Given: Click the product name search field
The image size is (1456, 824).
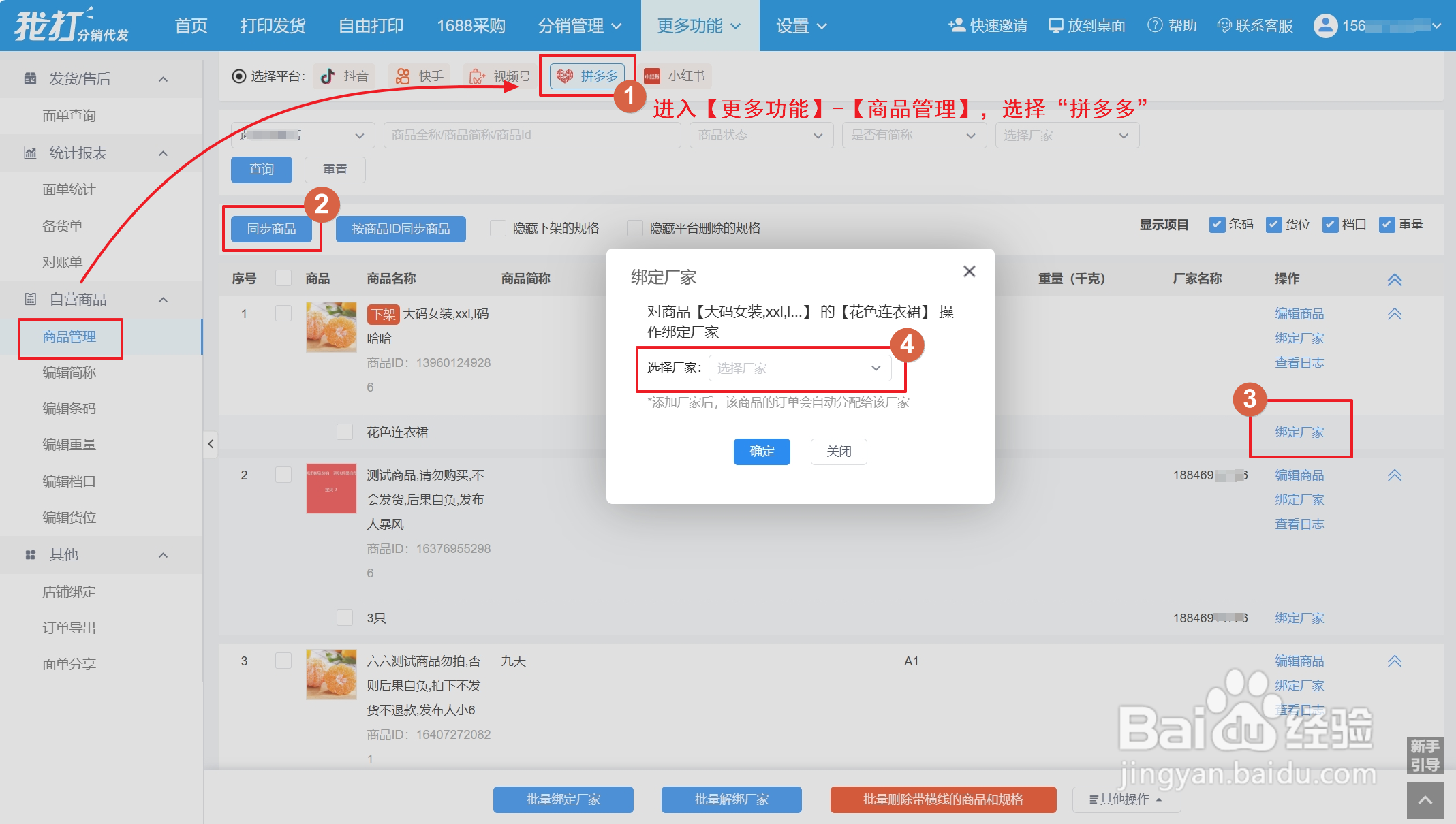Looking at the screenshot, I should (531, 136).
